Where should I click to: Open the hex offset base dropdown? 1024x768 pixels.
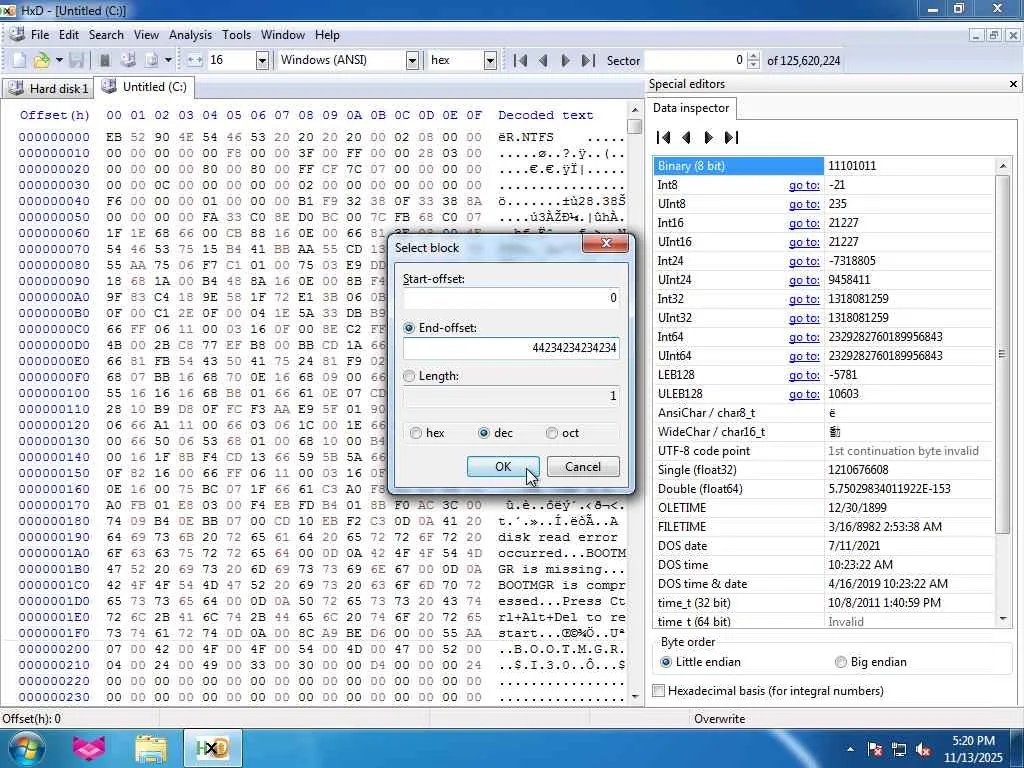[x=490, y=60]
